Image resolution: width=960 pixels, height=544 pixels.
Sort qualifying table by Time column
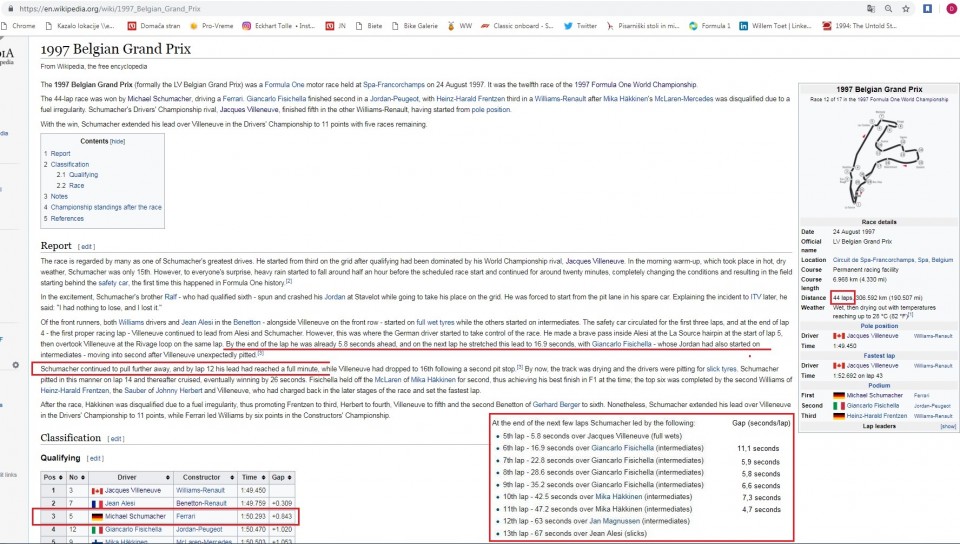click(252, 477)
